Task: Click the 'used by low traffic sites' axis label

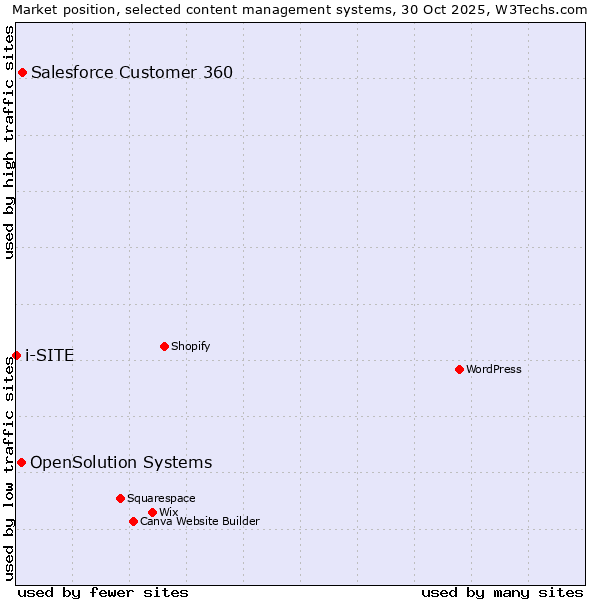Action: [x=9, y=470]
